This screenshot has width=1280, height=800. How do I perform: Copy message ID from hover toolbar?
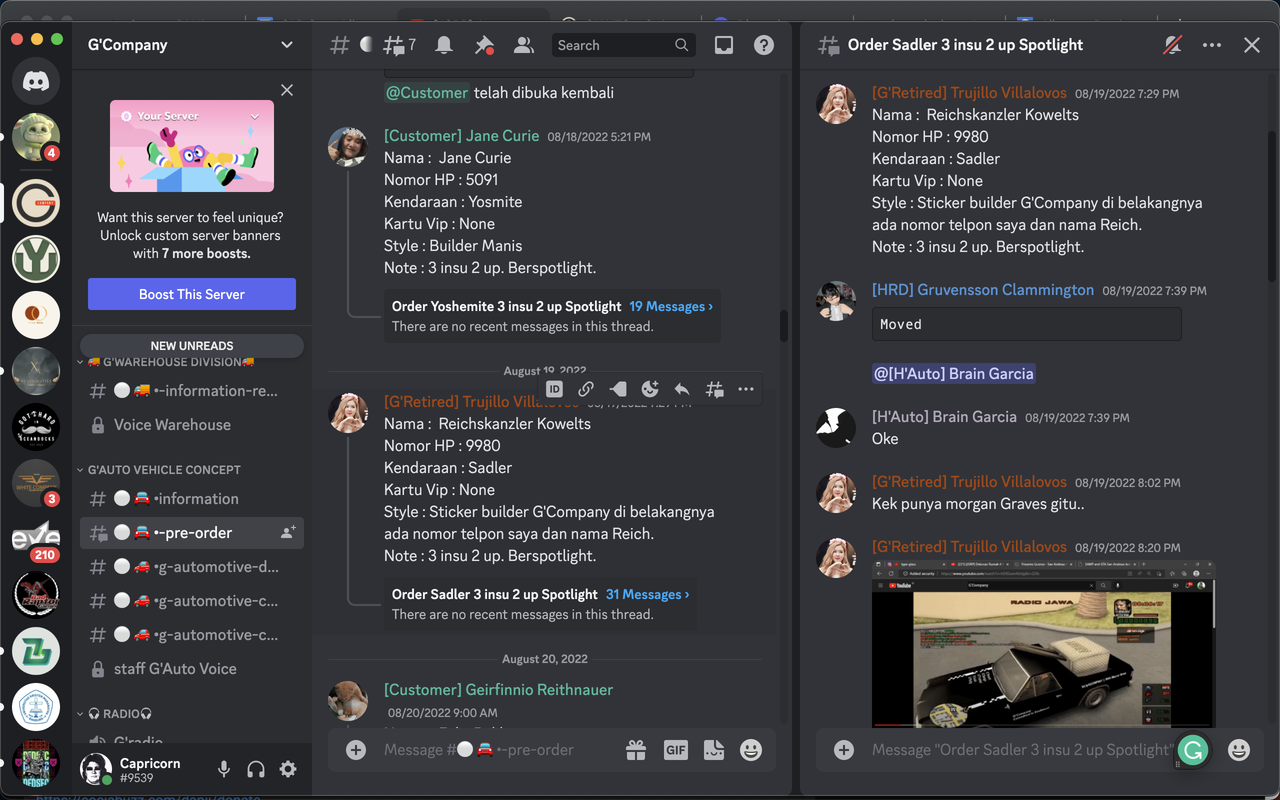pos(554,389)
